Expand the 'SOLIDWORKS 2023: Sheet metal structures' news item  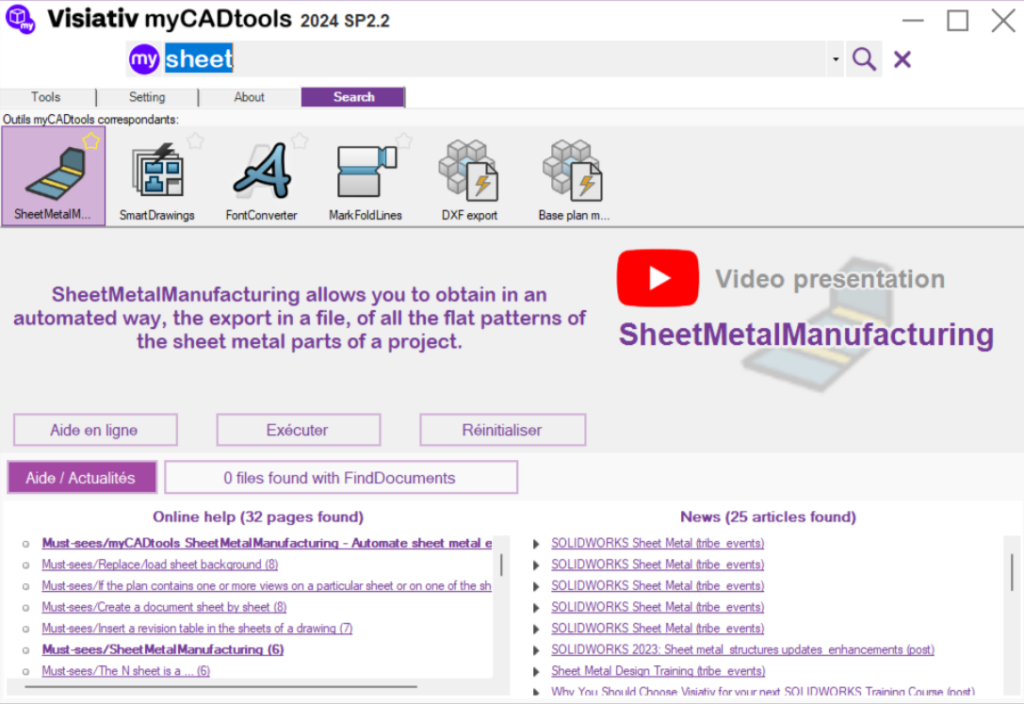pyautogui.click(x=536, y=650)
